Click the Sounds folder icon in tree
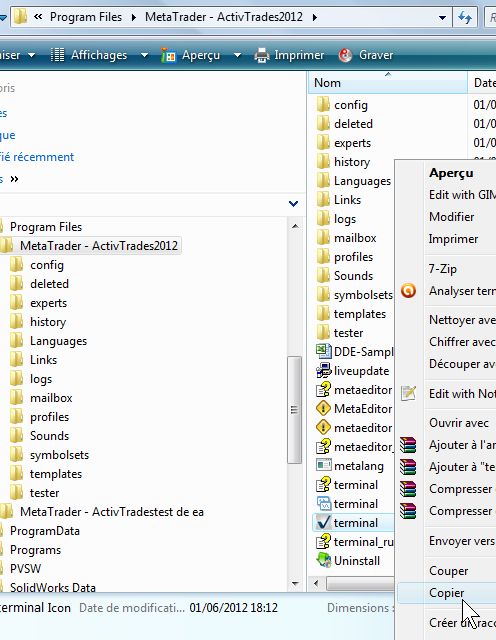The height and width of the screenshot is (640, 496). (x=17, y=436)
